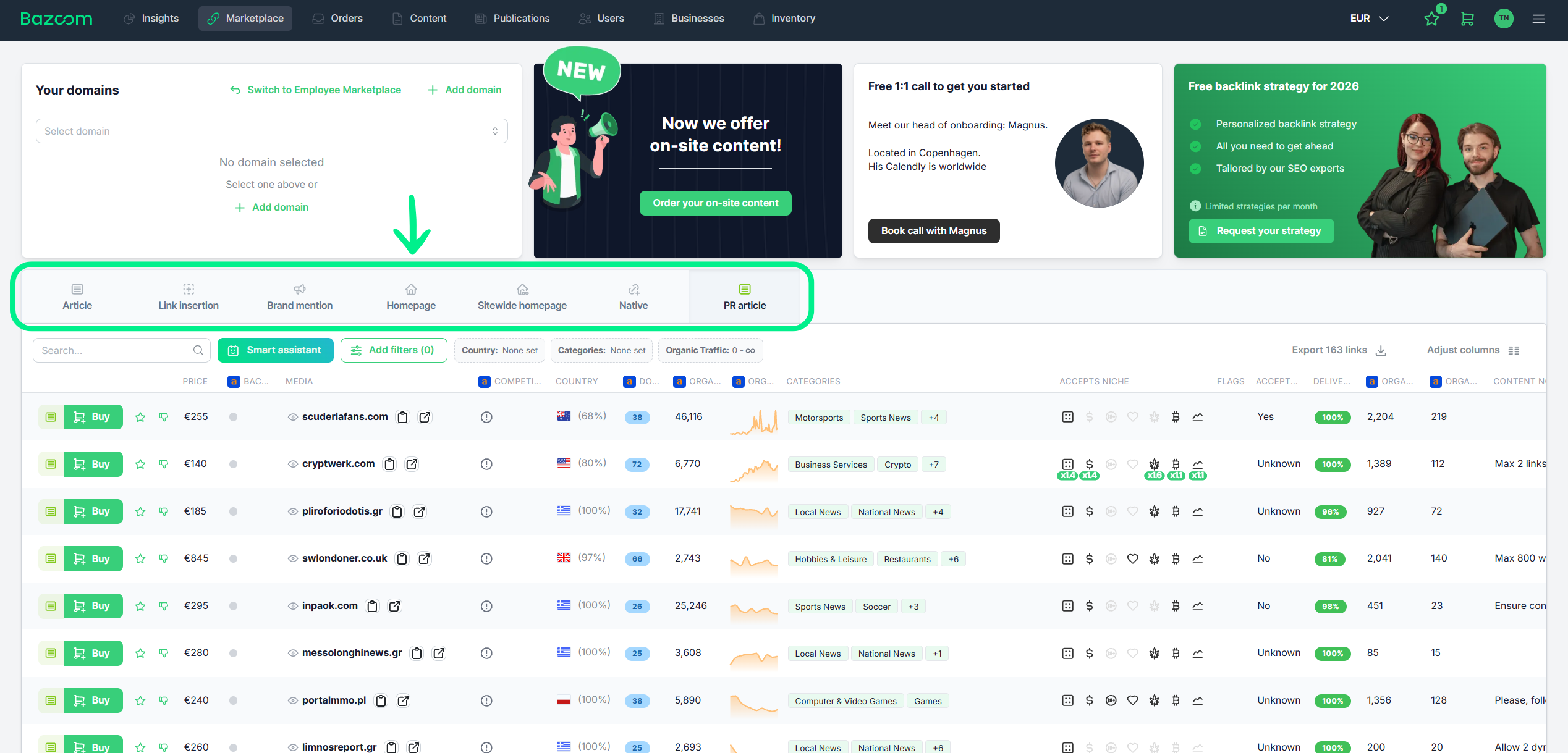Click PR article type icon for scuderiafans.com
Image resolution: width=1568 pixels, height=753 pixels.
click(51, 417)
